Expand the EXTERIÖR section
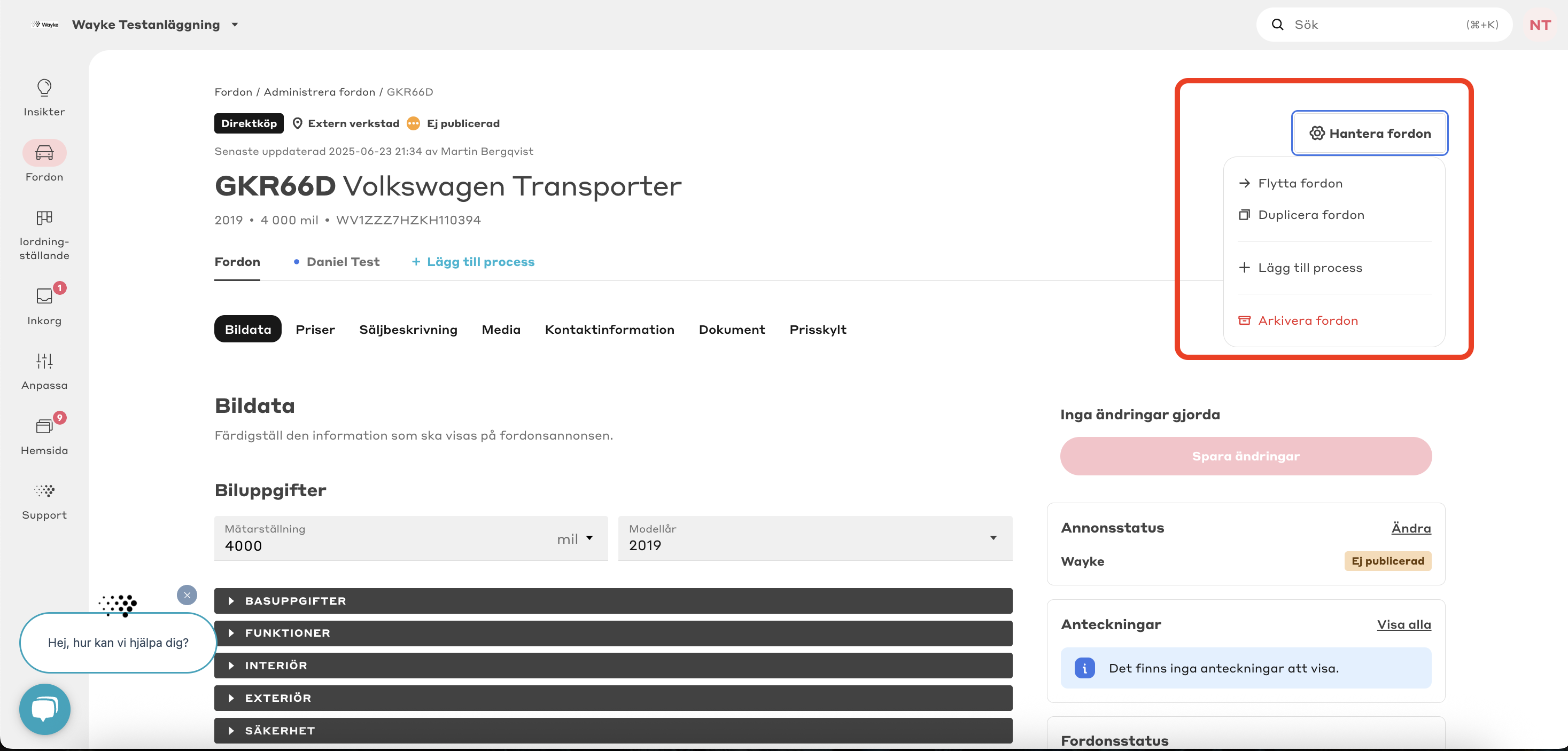The image size is (1568, 751). (613, 698)
